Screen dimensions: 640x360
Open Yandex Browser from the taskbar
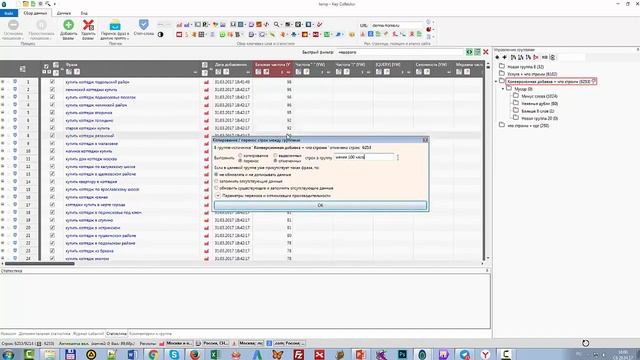(x=485, y=354)
